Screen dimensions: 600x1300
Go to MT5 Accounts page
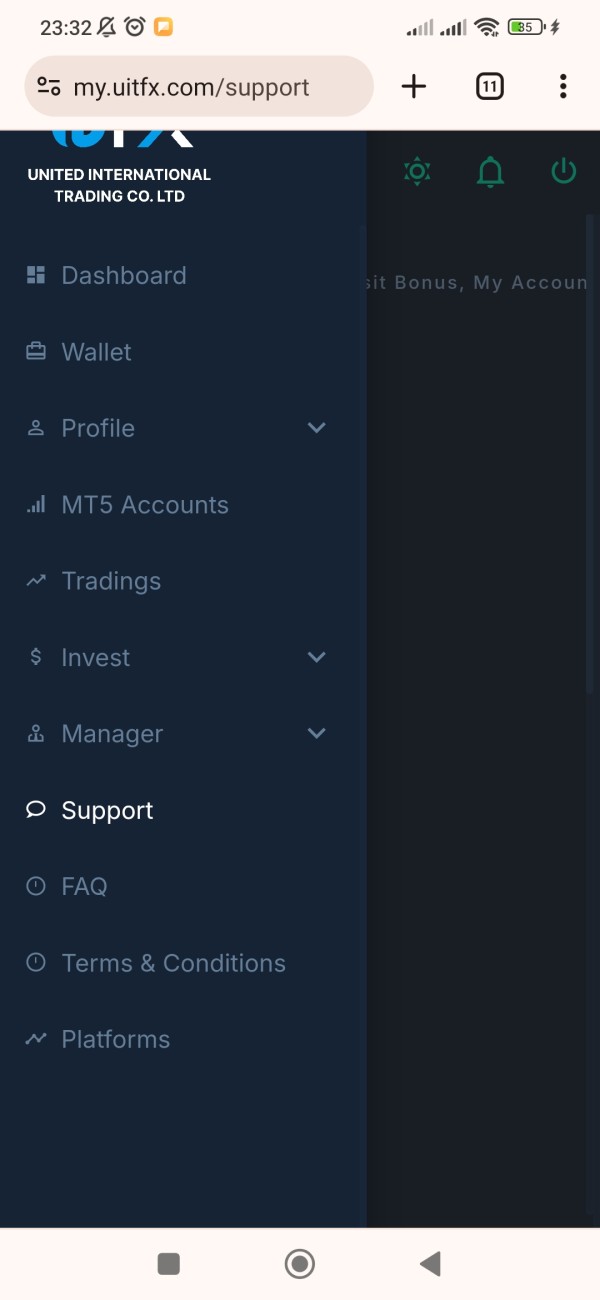pyautogui.click(x=145, y=505)
